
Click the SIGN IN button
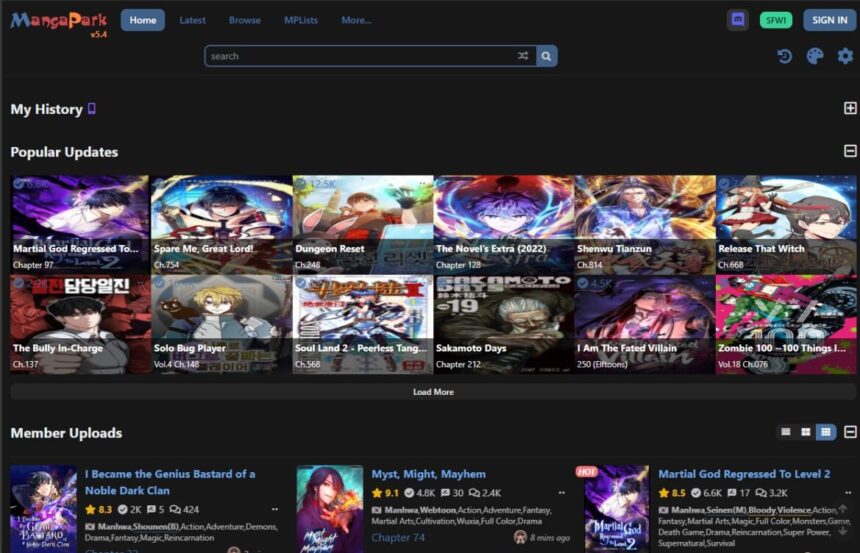(829, 20)
